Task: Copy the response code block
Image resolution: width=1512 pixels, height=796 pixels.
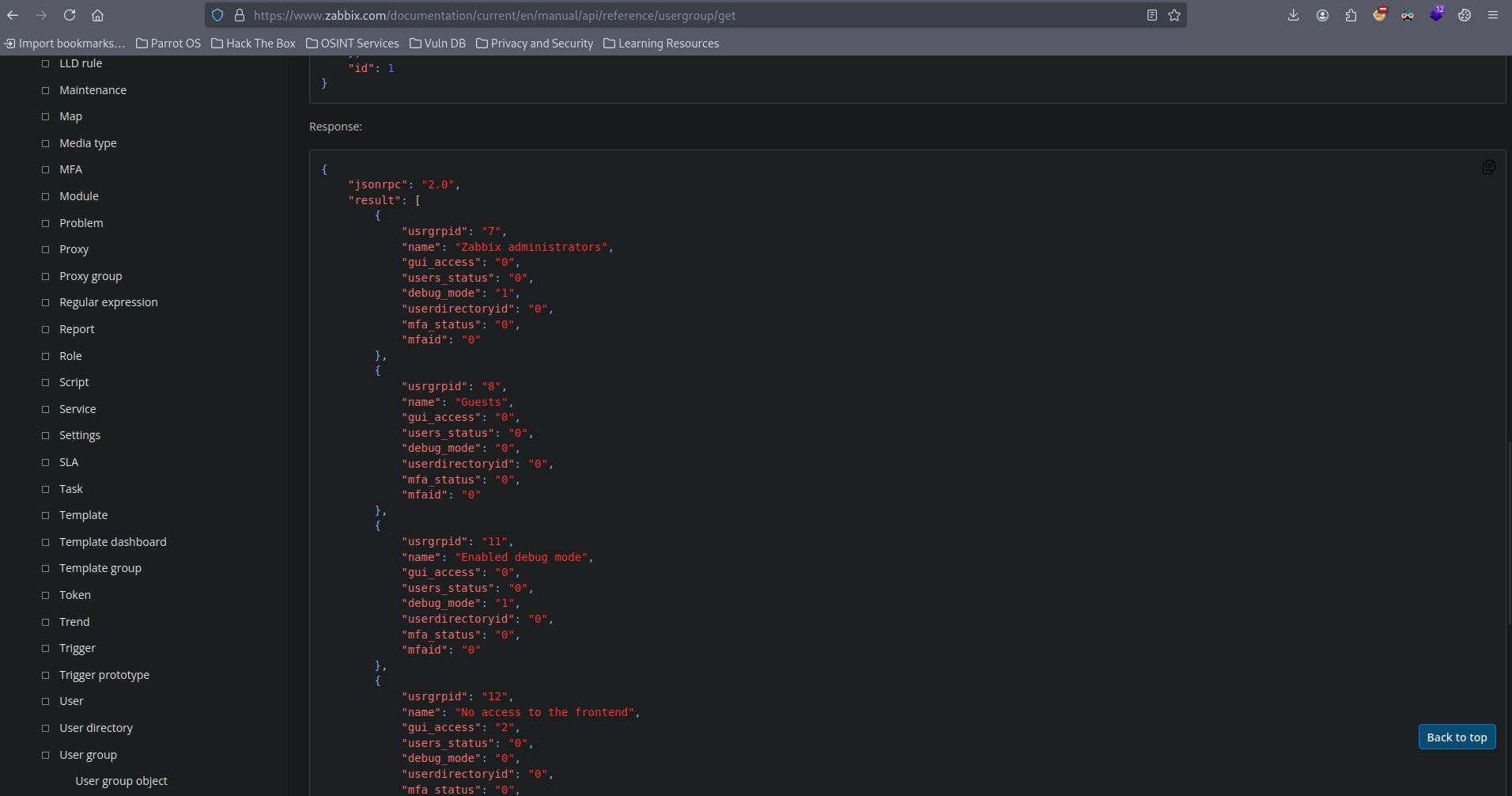Action: point(1487,167)
